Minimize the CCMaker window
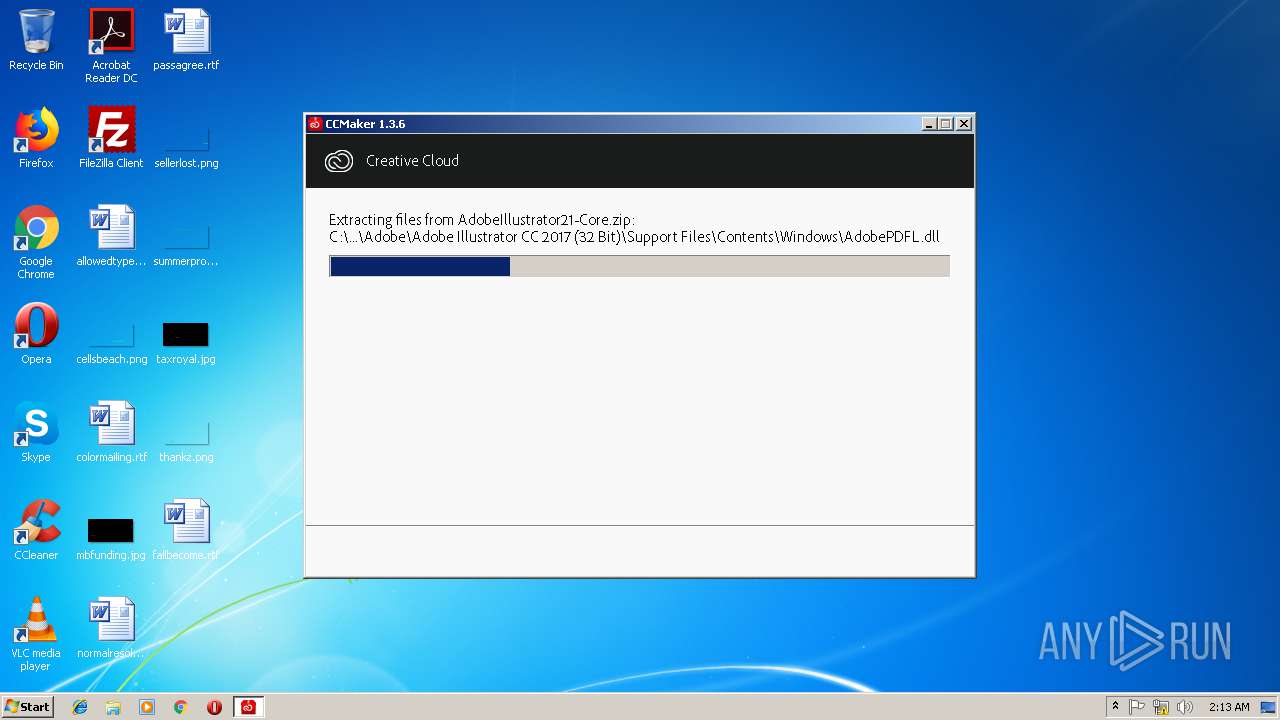 pos(929,124)
